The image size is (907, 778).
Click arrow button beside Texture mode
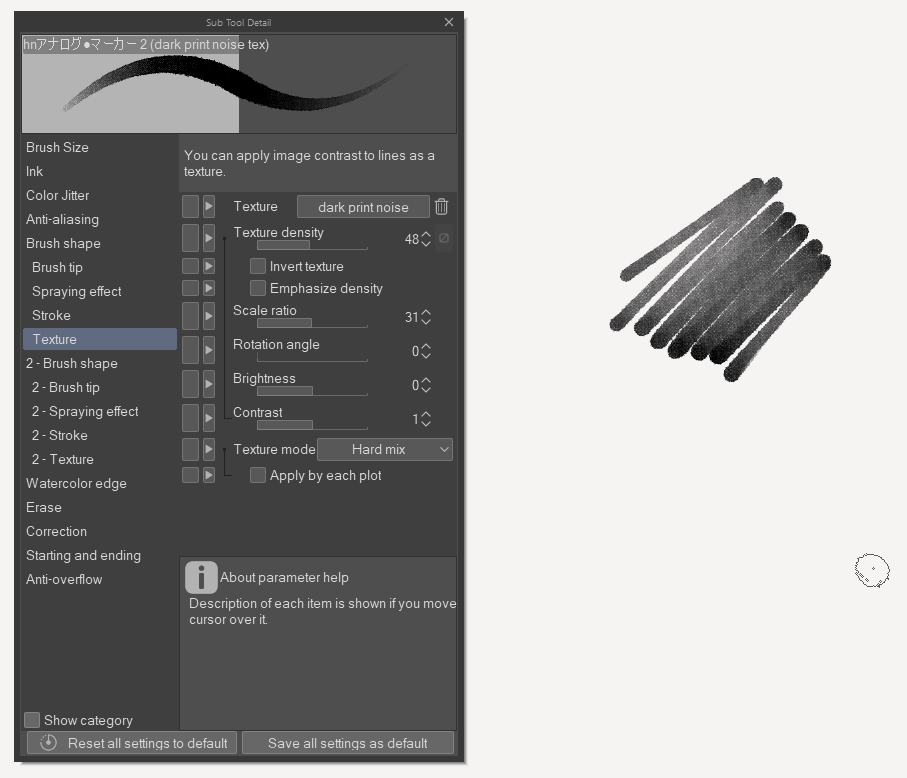pos(209,449)
